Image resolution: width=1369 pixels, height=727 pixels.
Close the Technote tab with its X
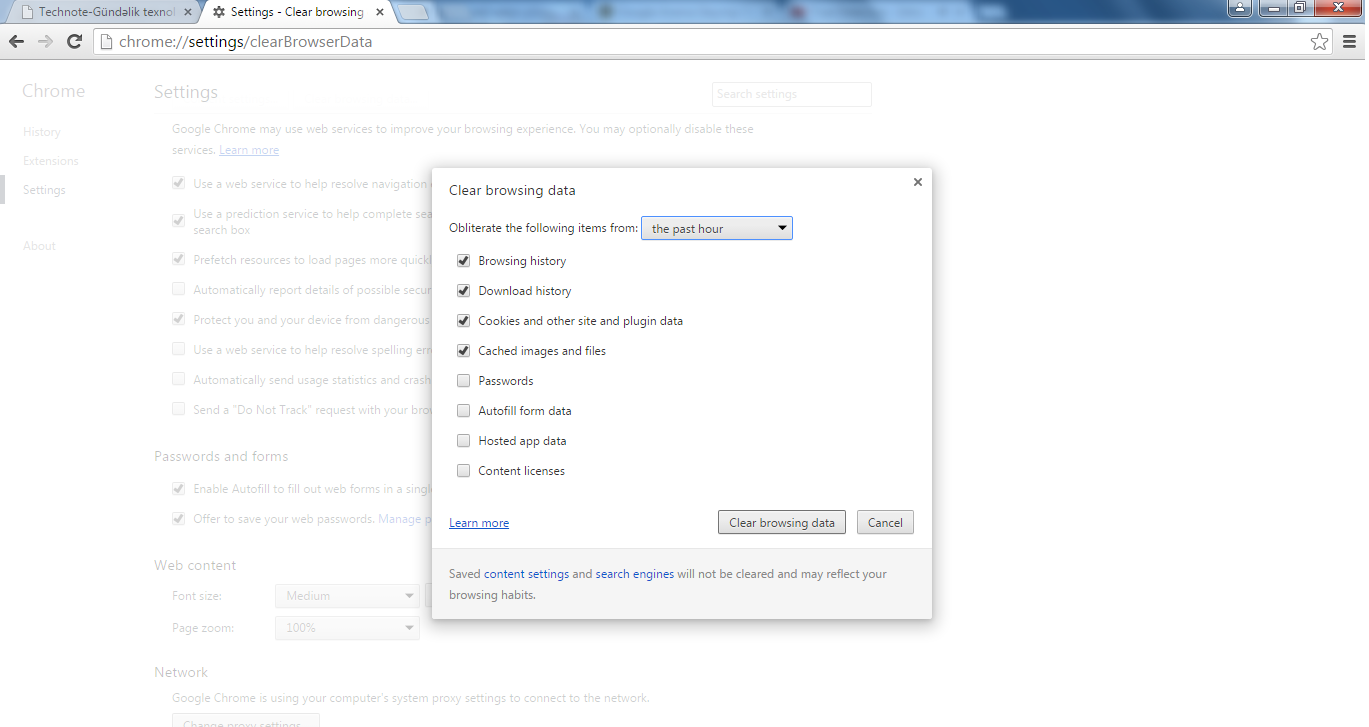(x=188, y=12)
